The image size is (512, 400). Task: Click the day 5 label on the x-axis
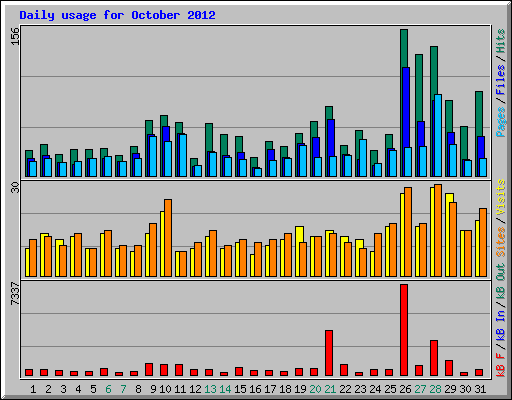pyautogui.click(x=93, y=389)
